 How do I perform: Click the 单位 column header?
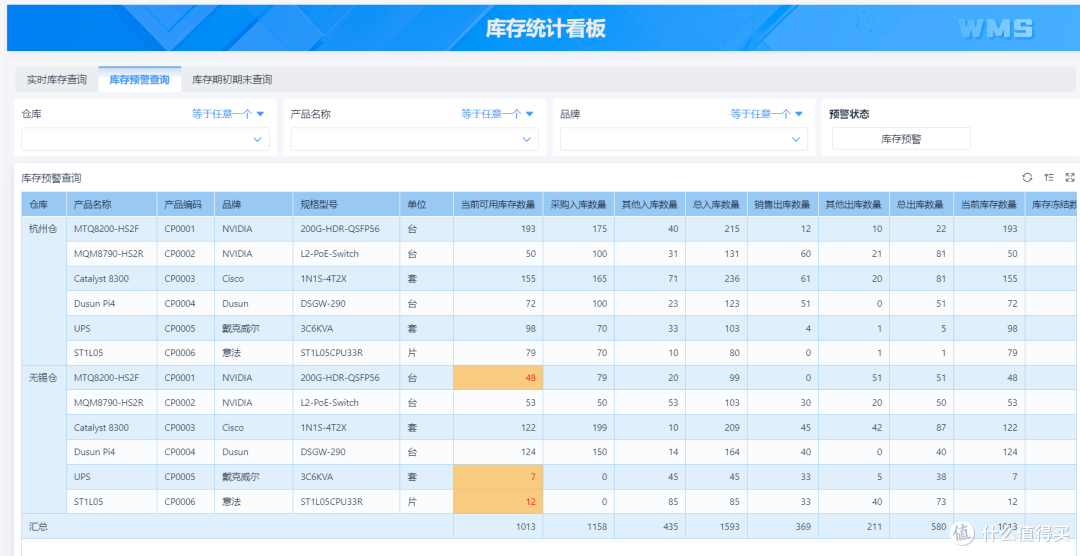pyautogui.click(x=426, y=205)
